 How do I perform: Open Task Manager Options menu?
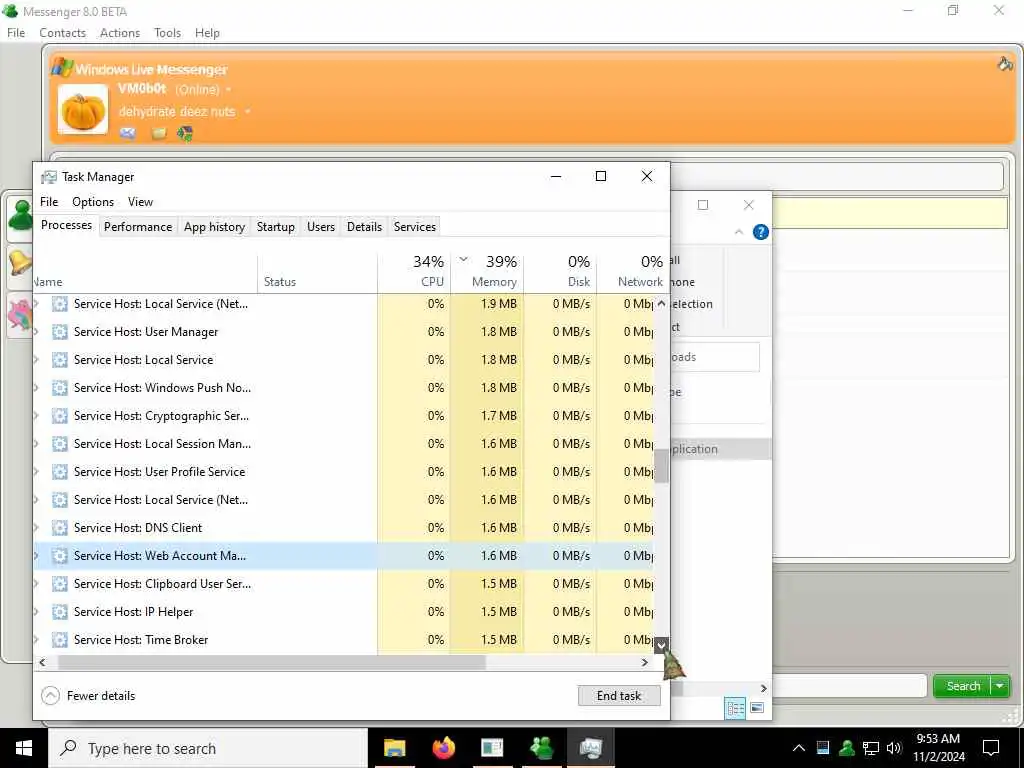93,202
